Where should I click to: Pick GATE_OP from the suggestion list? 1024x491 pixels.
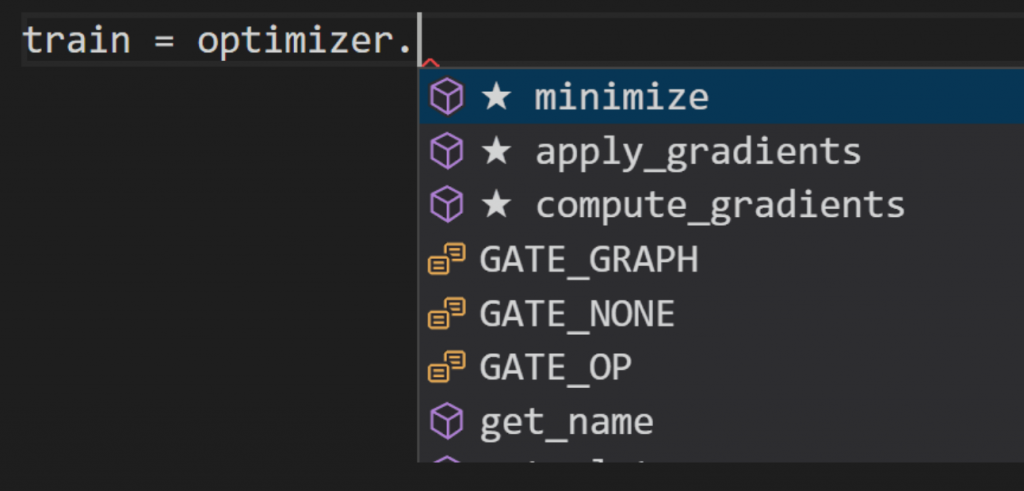555,367
